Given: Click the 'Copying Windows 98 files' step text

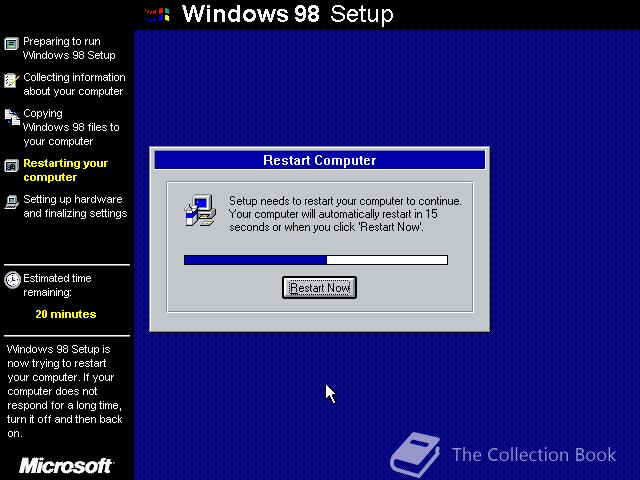Looking at the screenshot, I should pyautogui.click(x=71, y=127).
